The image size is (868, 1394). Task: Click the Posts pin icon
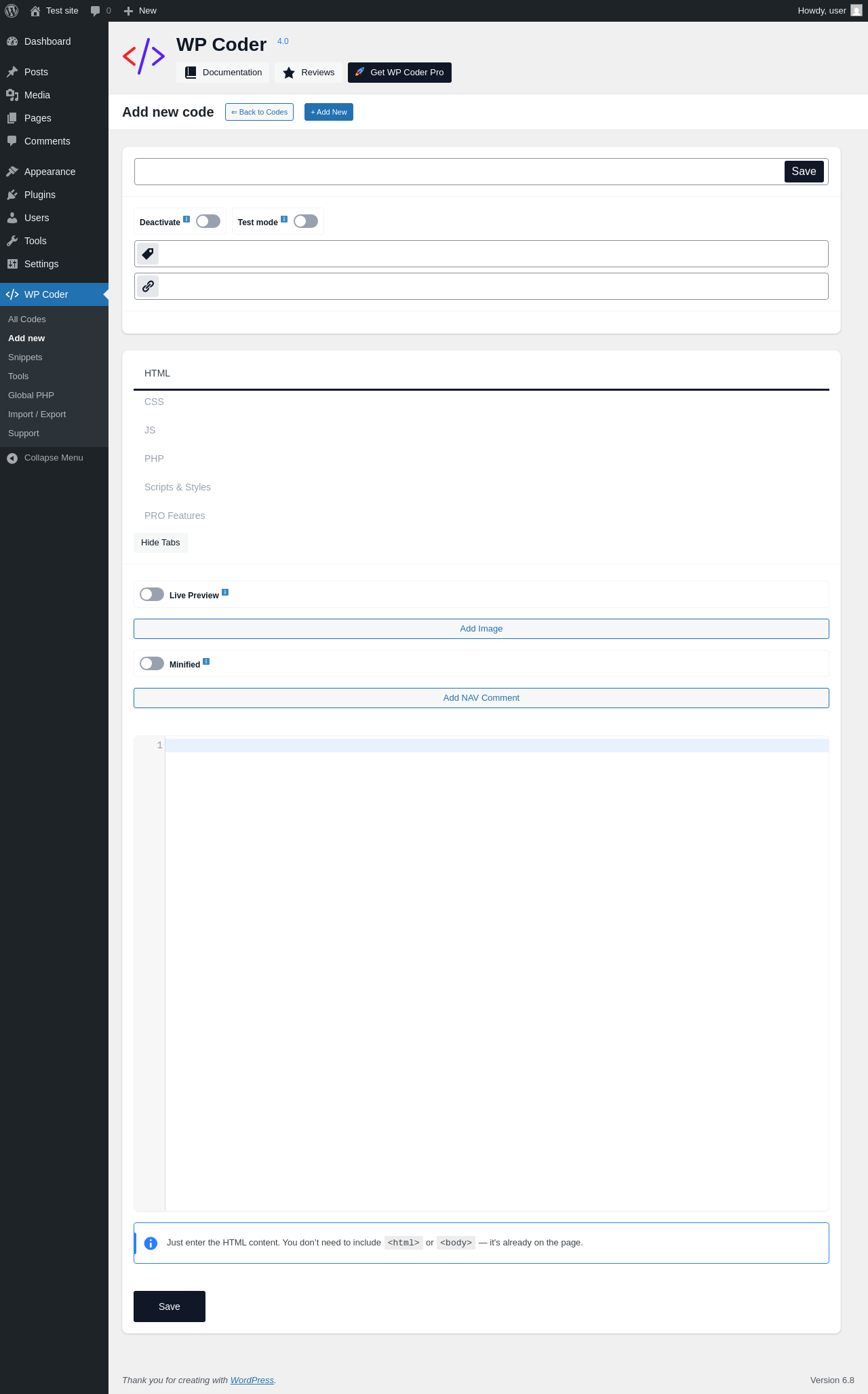[x=12, y=72]
